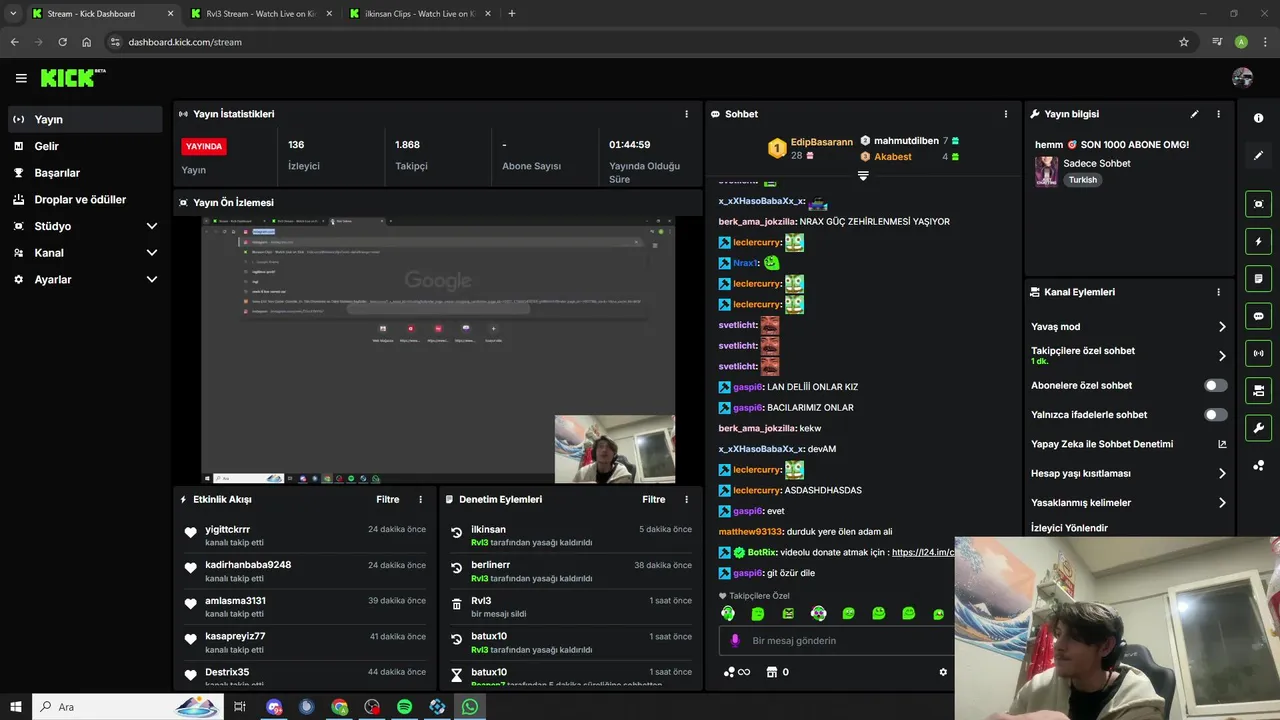Screen dimensions: 1280x720
Task: Open Denetim Eylemleri three-dot menu
Action: (x=686, y=499)
